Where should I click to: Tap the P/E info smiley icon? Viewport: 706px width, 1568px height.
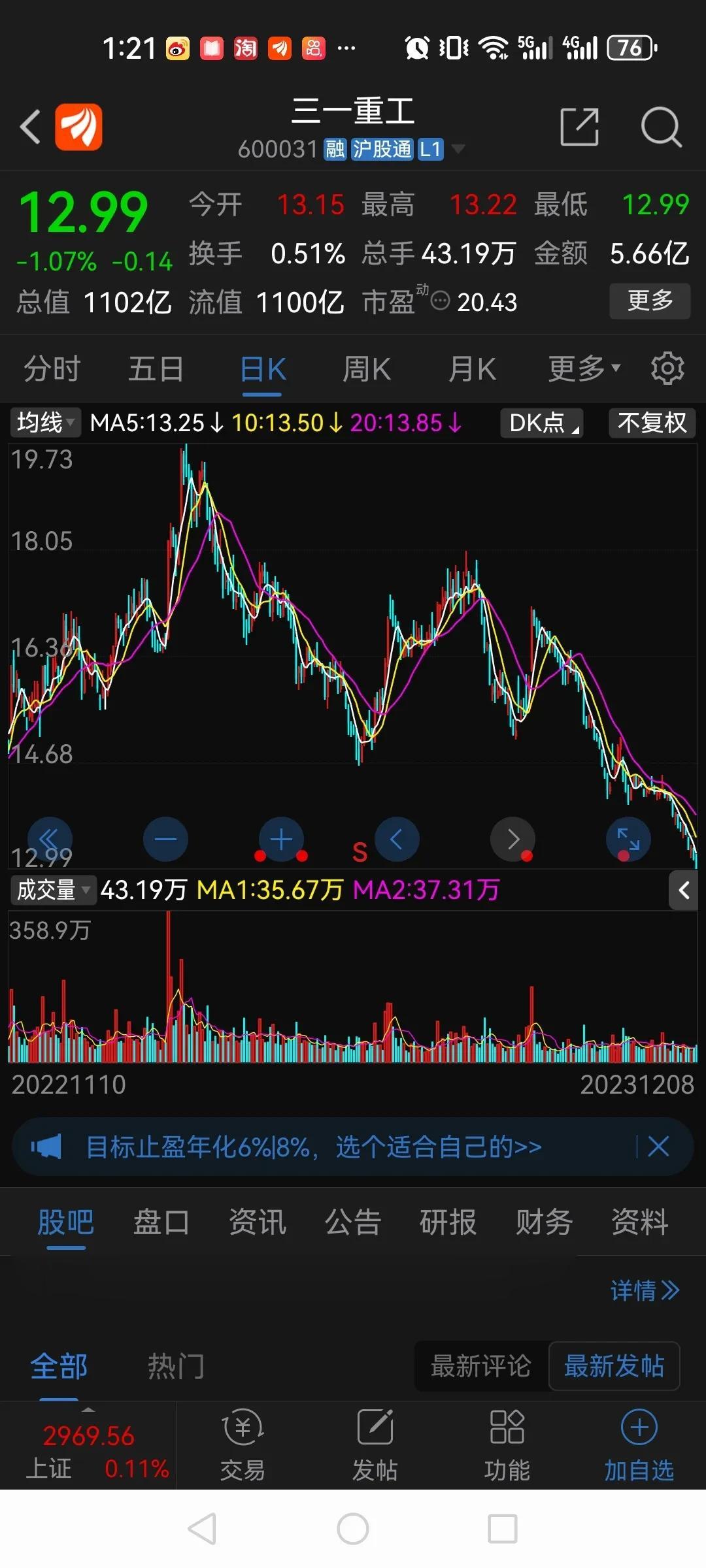(x=441, y=301)
